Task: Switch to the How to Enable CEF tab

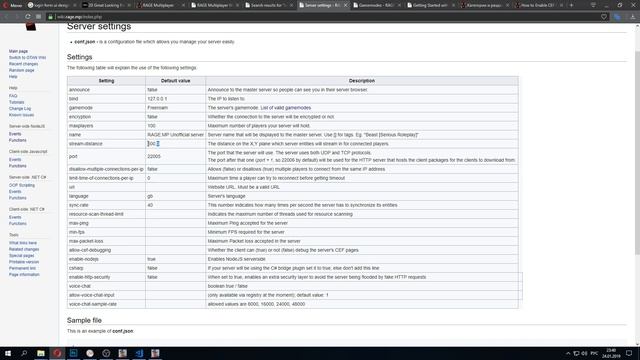Action: pyautogui.click(x=539, y=5)
